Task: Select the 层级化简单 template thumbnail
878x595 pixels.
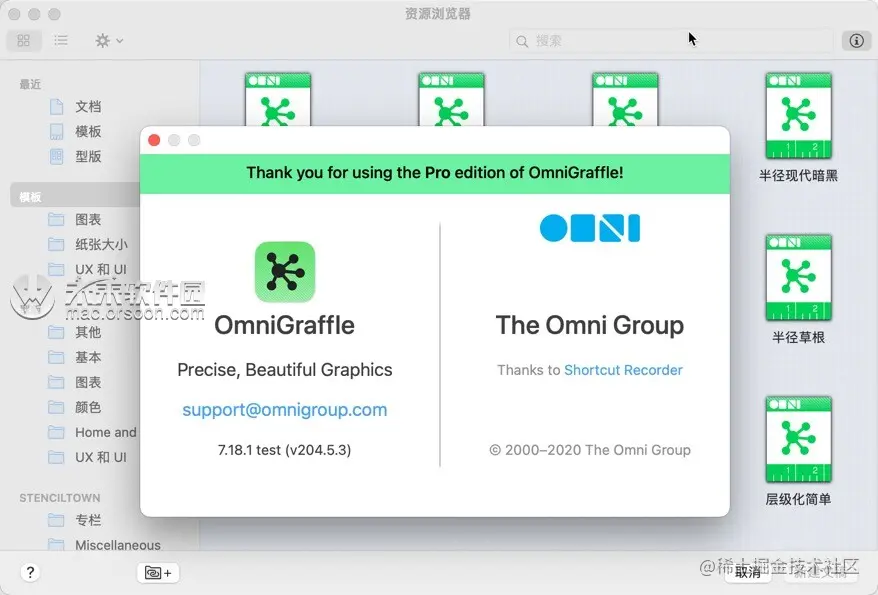Action: 798,439
